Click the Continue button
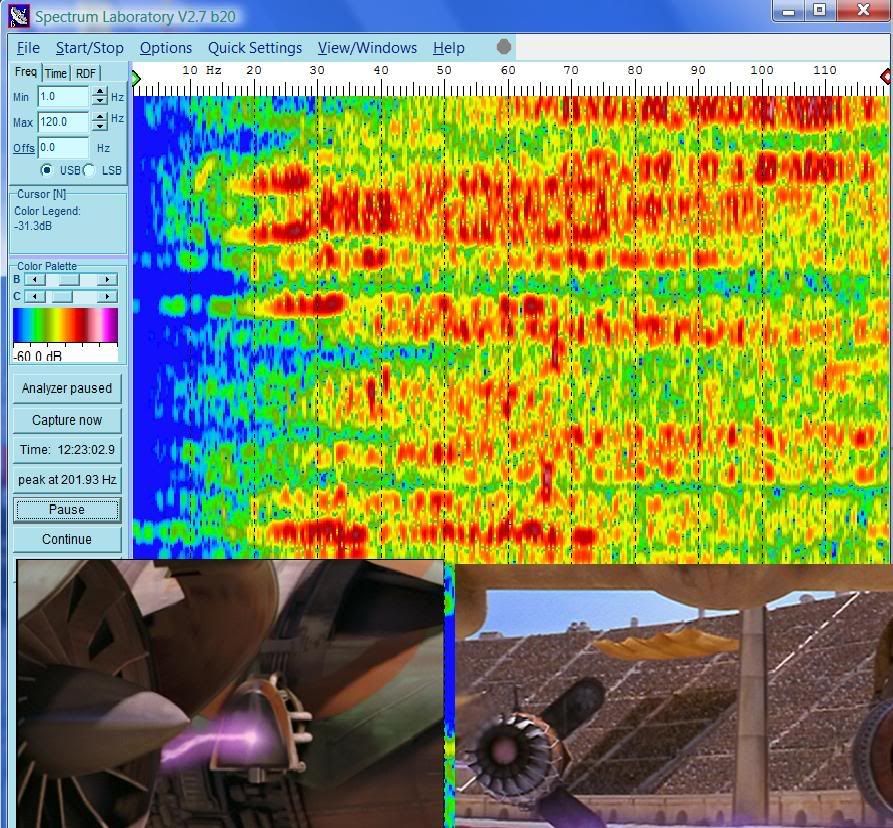Image resolution: width=893 pixels, height=828 pixels. pos(67,539)
